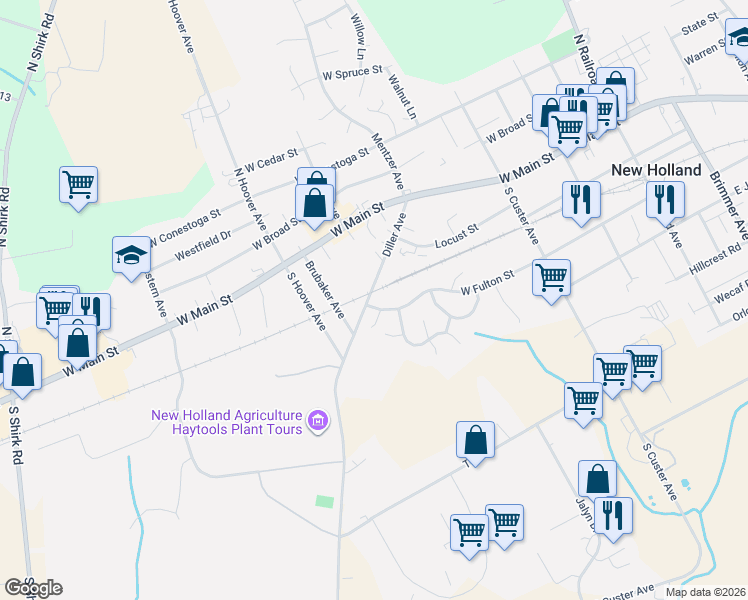Click the lone shopping bag marker east of the Haytools plant
The width and height of the screenshot is (748, 600).
pyautogui.click(x=475, y=443)
